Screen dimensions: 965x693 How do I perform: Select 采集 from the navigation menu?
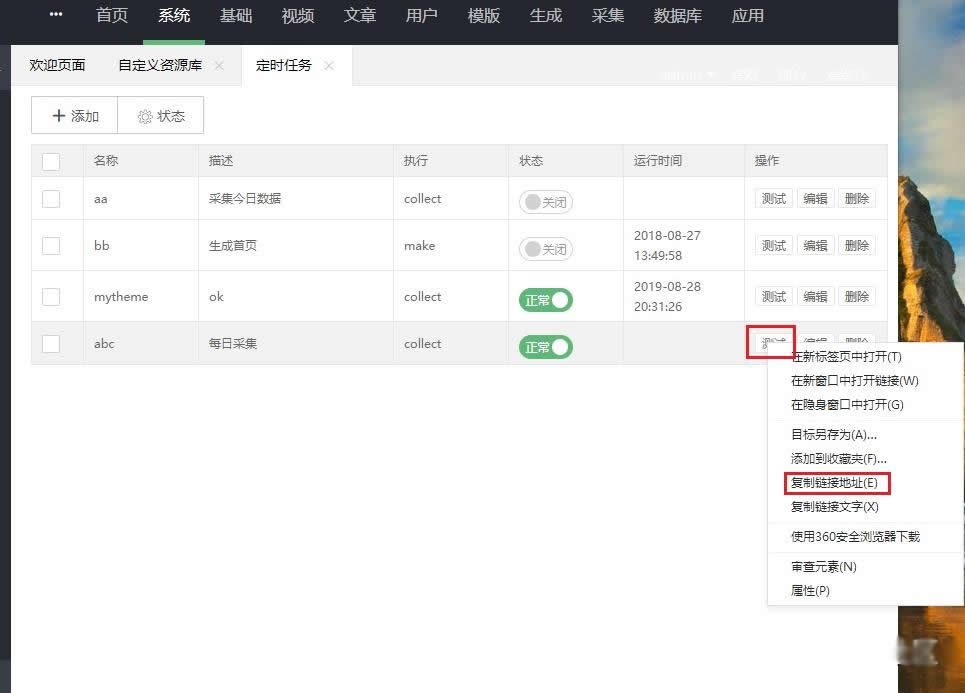pyautogui.click(x=608, y=16)
